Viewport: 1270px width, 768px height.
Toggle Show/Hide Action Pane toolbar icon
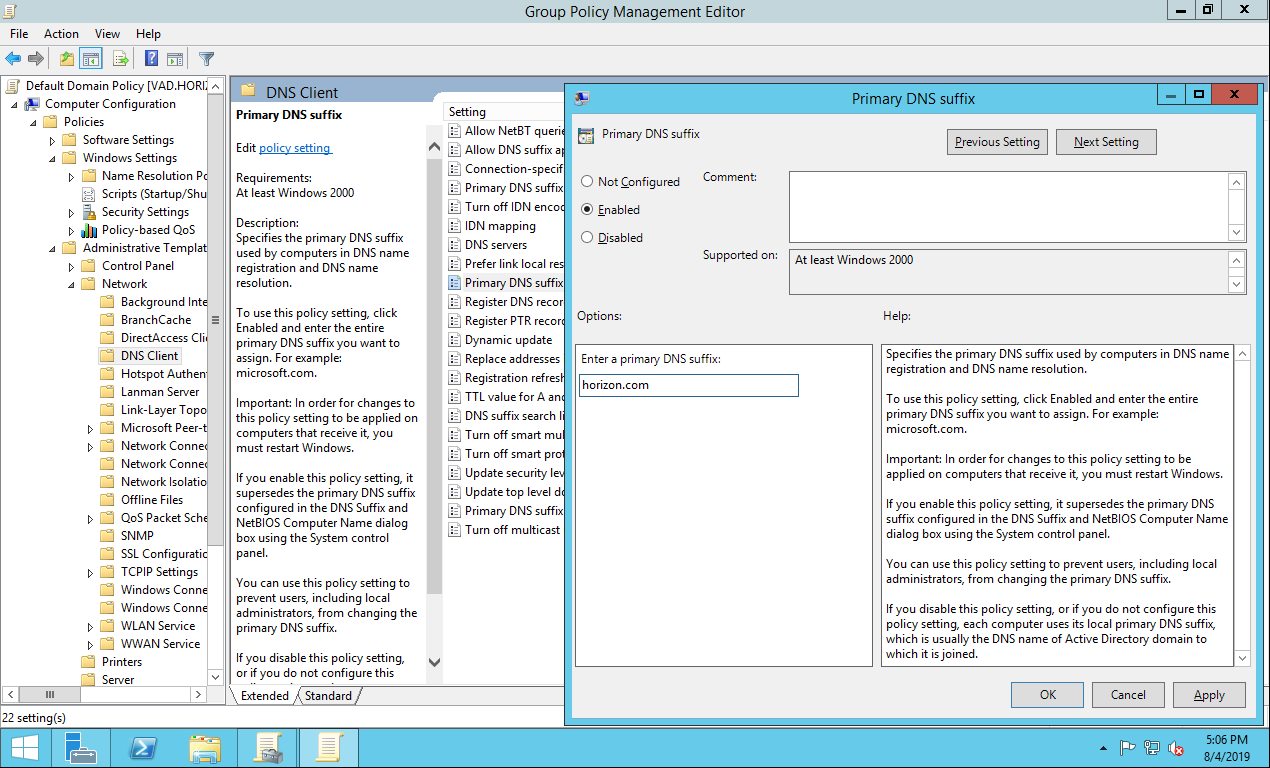pos(175,59)
